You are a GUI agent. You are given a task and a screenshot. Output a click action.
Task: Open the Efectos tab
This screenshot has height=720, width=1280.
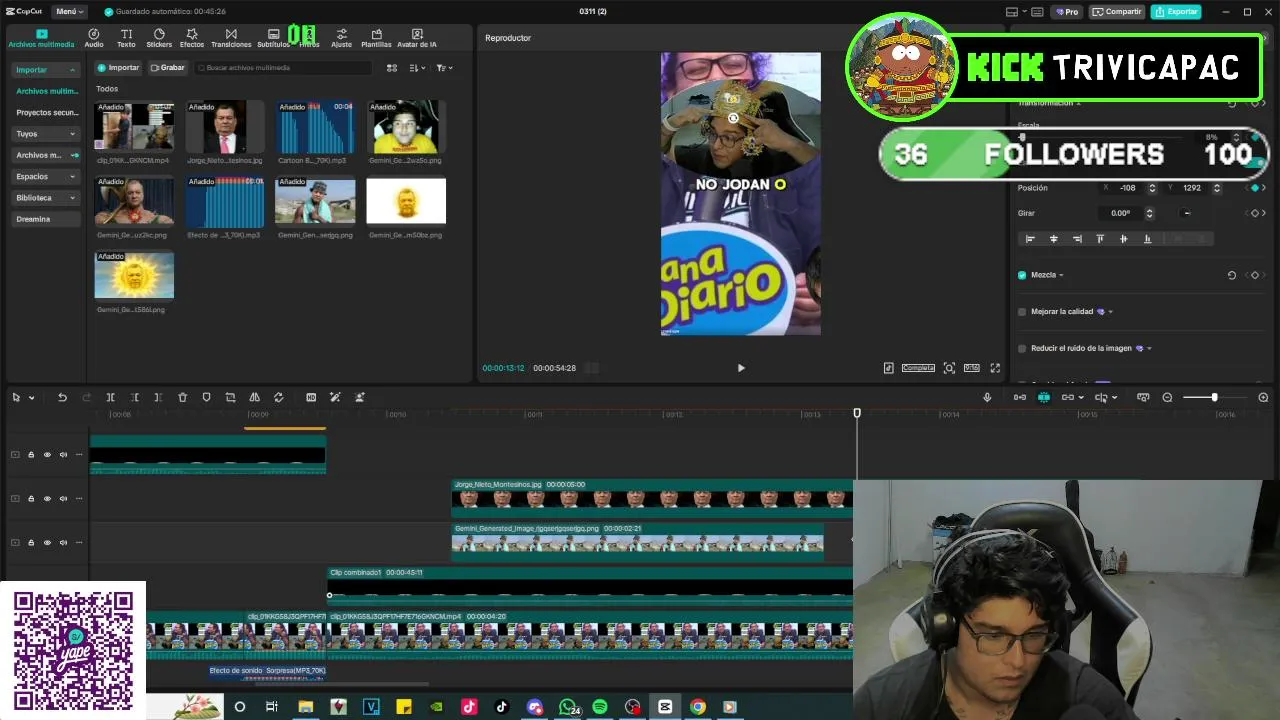point(191,38)
